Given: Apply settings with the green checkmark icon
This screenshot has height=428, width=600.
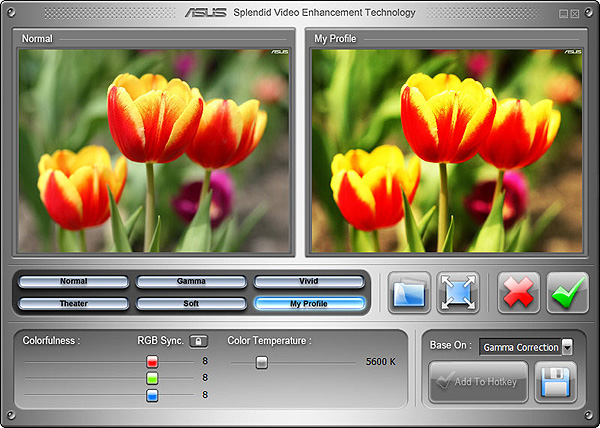Looking at the screenshot, I should click(567, 293).
